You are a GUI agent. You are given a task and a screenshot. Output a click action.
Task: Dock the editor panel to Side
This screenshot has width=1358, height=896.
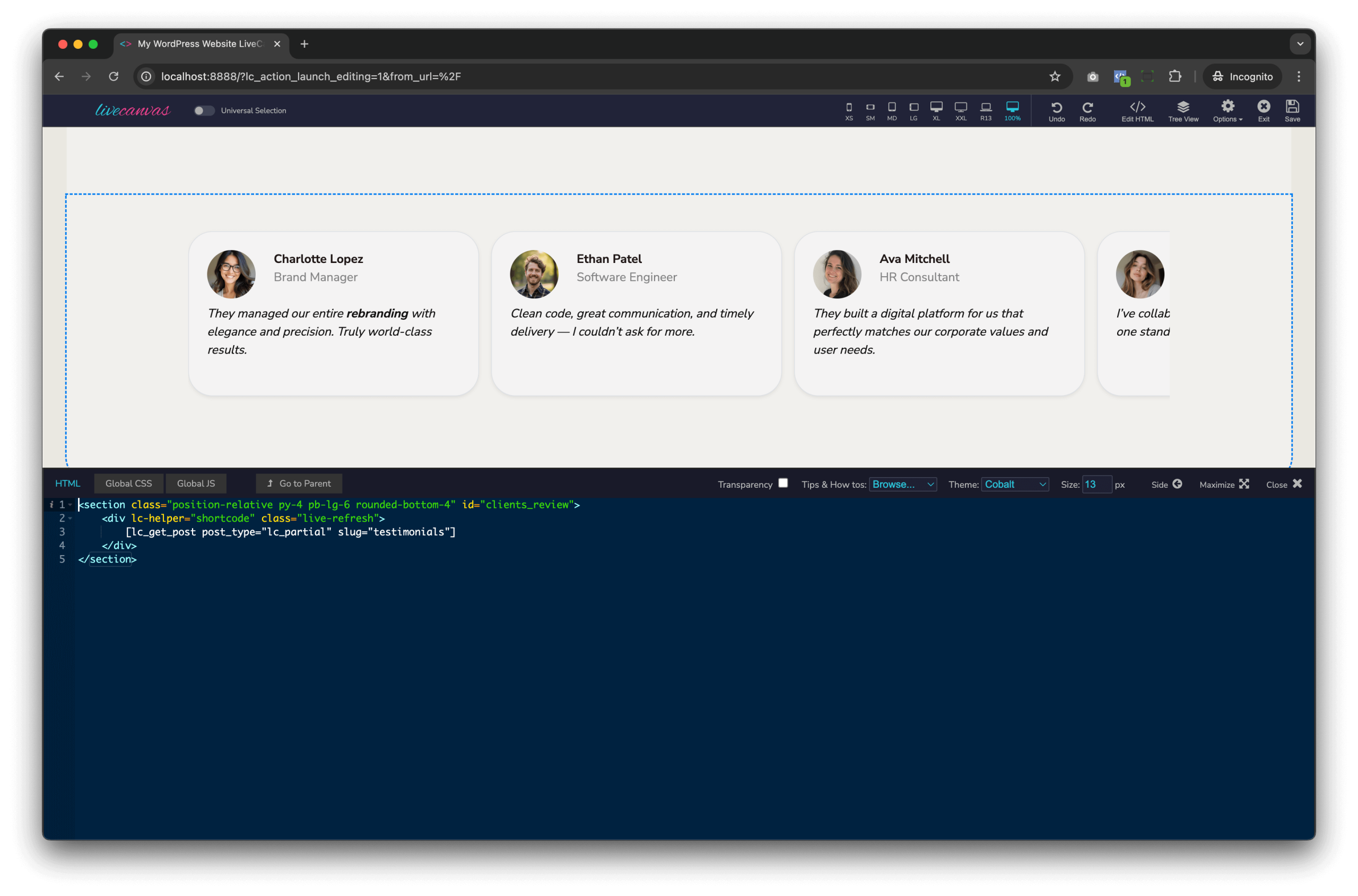[1167, 484]
